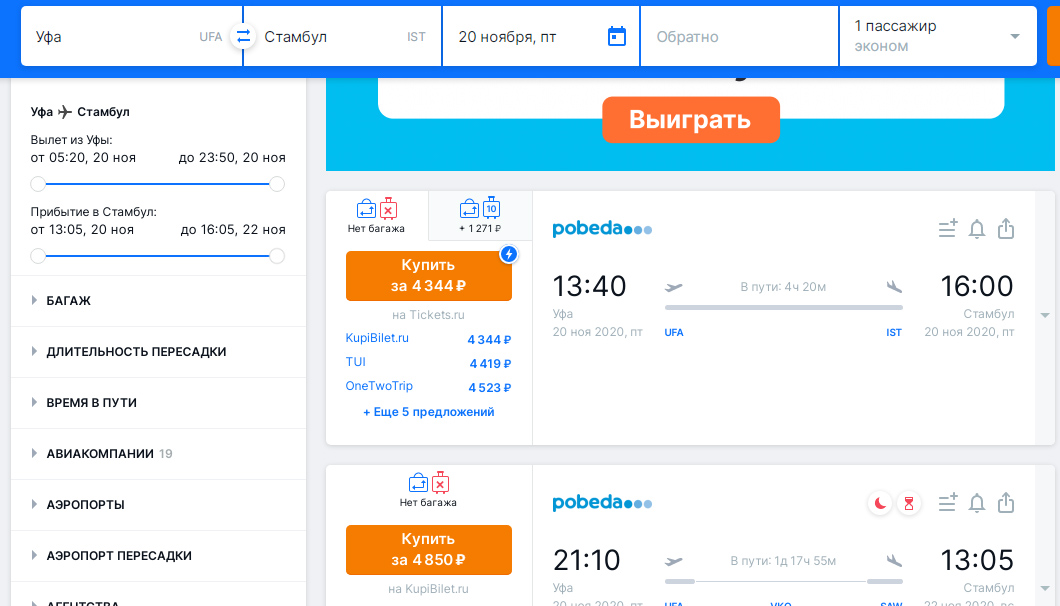Image resolution: width=1060 pixels, height=606 pixels.
Task: Expand the АЭРОПОРТЫ filter
Action: tap(158, 505)
